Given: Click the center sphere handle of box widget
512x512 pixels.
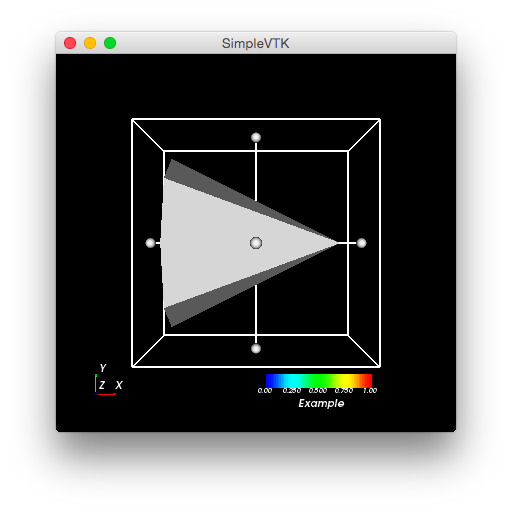Looking at the screenshot, I should coord(256,243).
